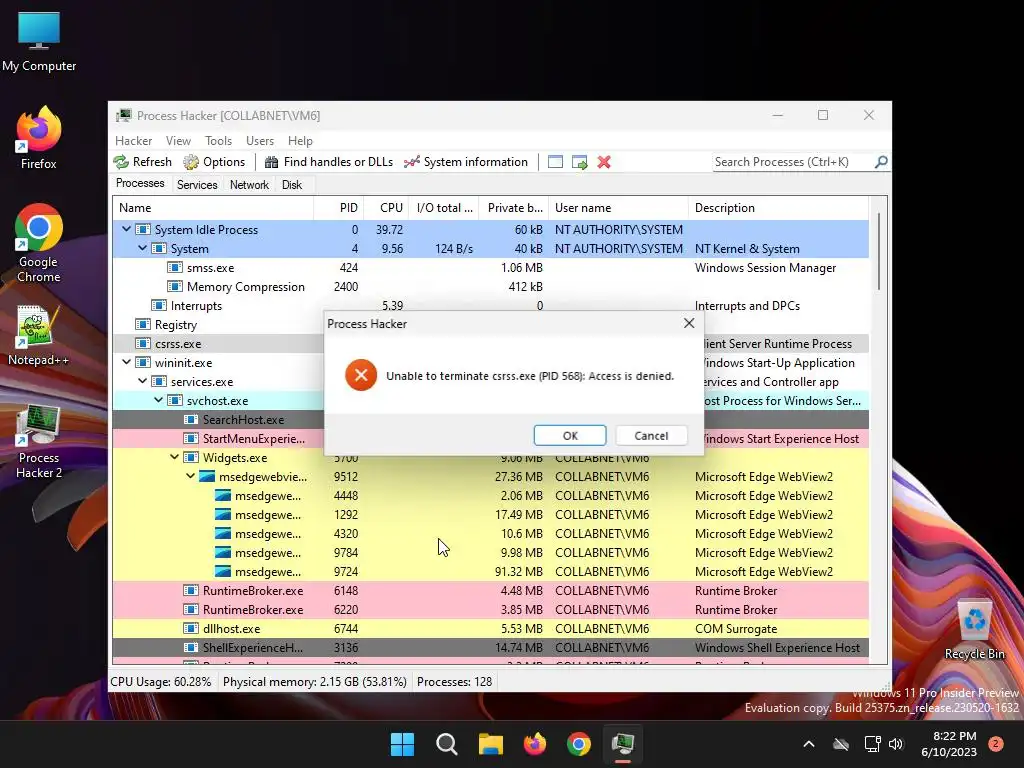1024x768 pixels.
Task: Click the StartMenuExperie... process icon
Action: [191, 438]
